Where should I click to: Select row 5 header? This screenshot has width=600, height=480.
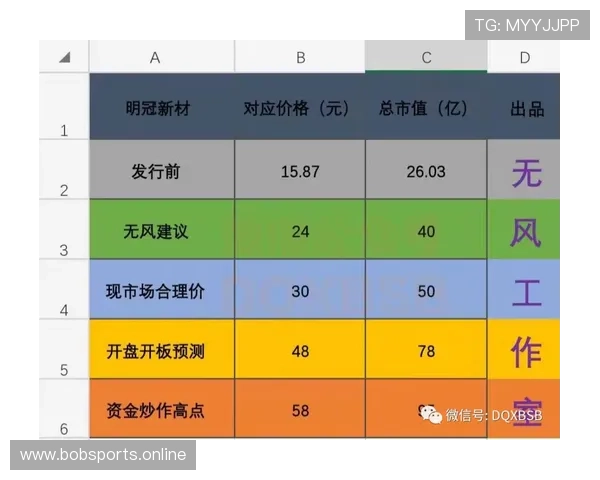64,349
